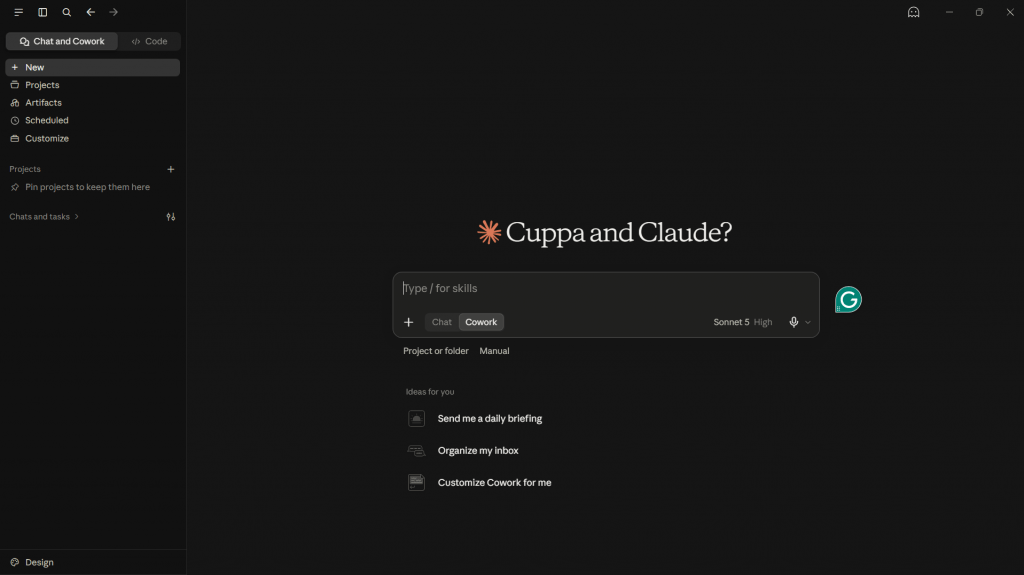Viewport: 1024px width, 575px height.
Task: Open the Sonnet 5 model selector
Action: (743, 322)
